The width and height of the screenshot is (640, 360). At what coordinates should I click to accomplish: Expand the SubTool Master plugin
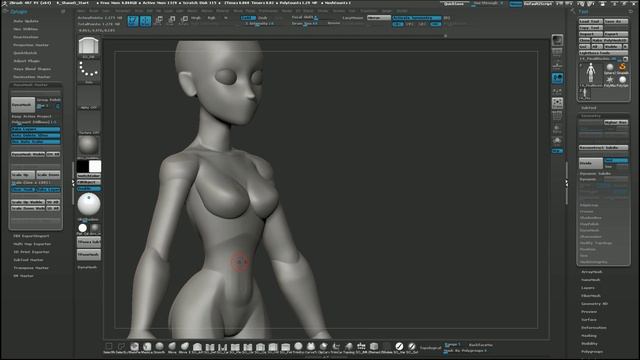click(x=28, y=260)
